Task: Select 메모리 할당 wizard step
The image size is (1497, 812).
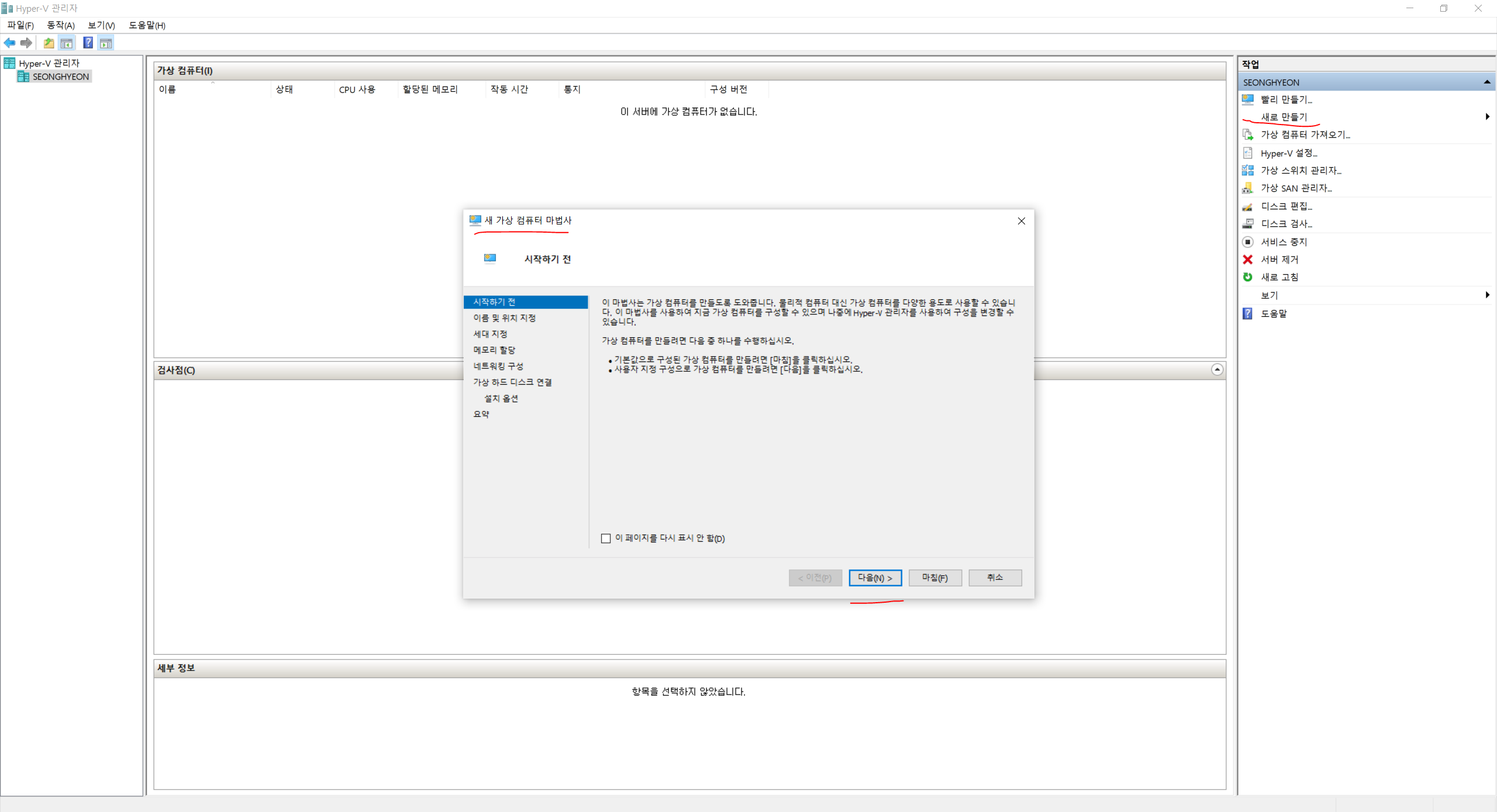Action: [x=494, y=350]
